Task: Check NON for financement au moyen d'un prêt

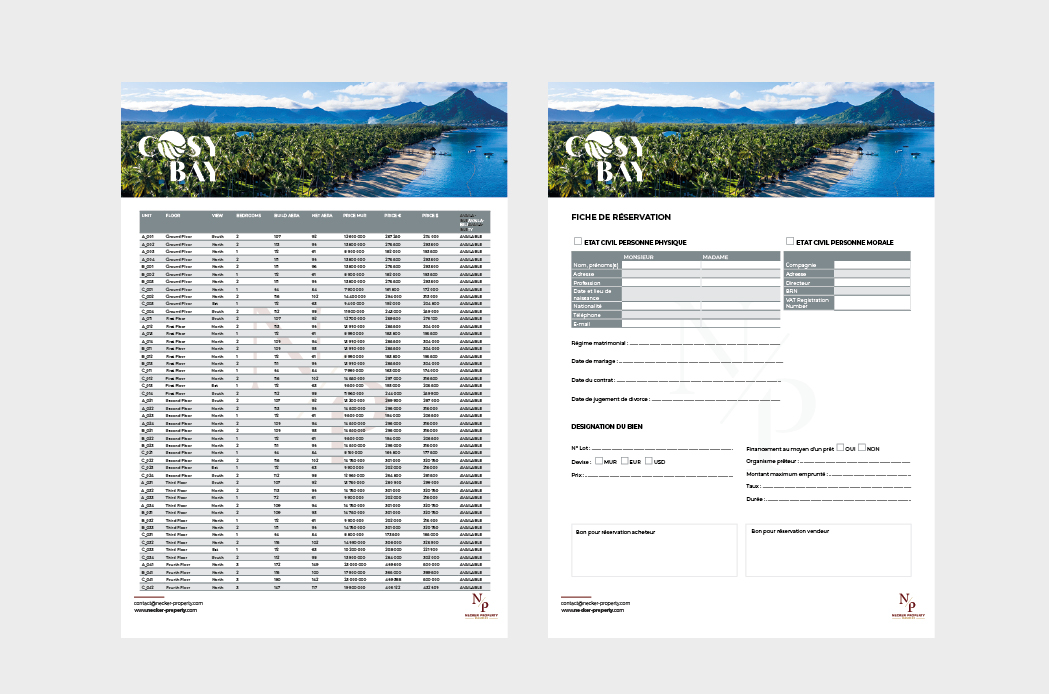Action: tap(862, 448)
